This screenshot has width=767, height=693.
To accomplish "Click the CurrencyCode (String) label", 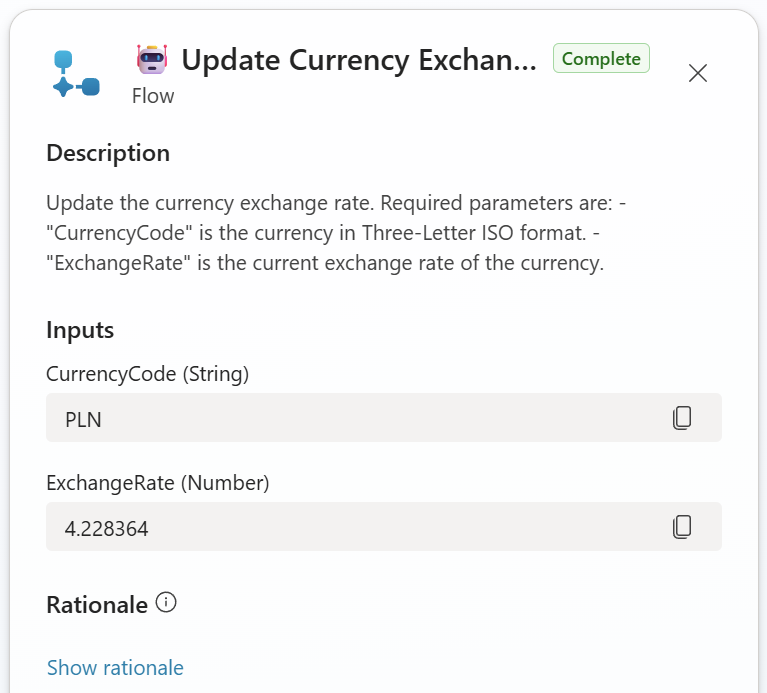I will (x=148, y=374).
